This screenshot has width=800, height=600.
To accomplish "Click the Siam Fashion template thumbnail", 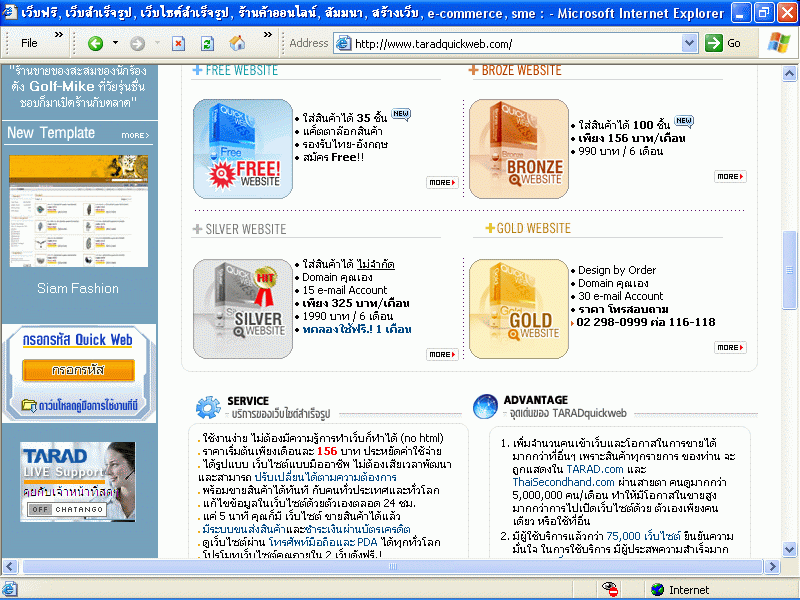I will click(x=78, y=211).
